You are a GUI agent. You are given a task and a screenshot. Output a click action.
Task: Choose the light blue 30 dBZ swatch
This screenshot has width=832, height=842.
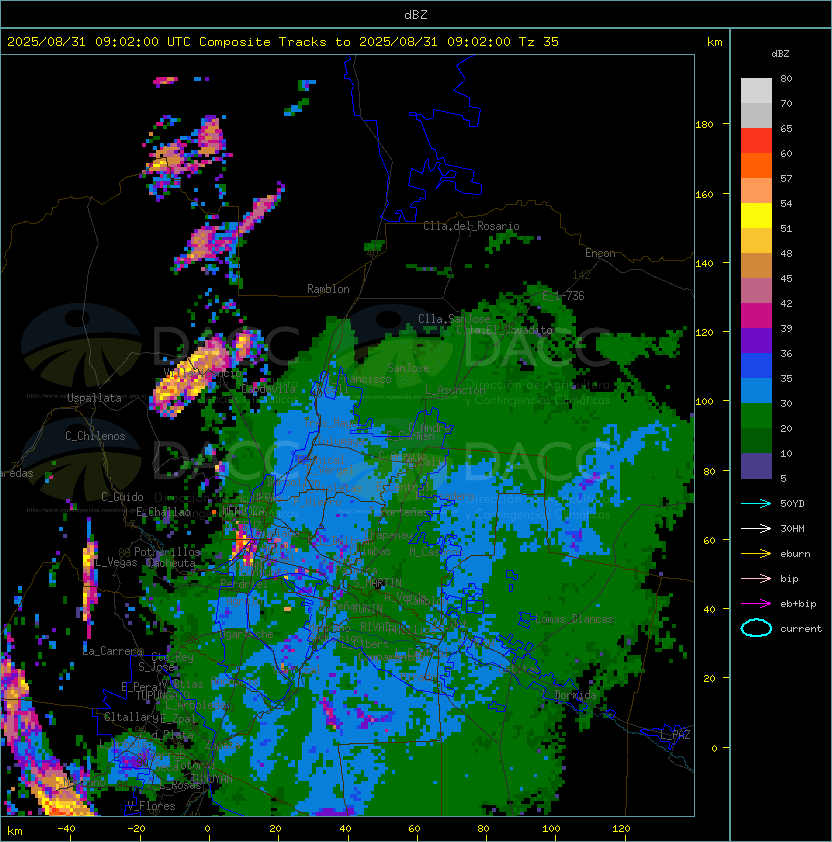[756, 390]
